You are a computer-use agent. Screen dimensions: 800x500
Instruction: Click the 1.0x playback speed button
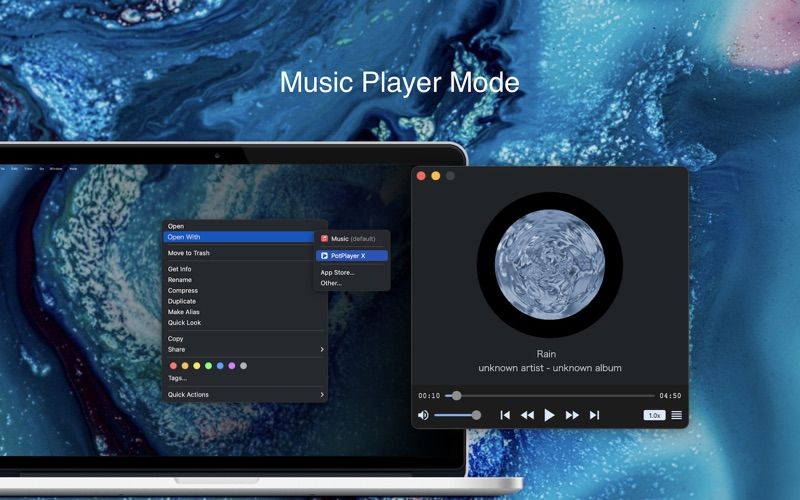(654, 415)
